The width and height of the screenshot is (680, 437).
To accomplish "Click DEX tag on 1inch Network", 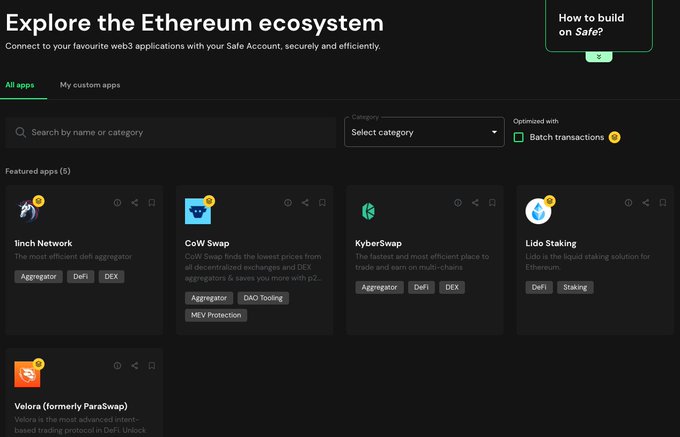I will [111, 277].
